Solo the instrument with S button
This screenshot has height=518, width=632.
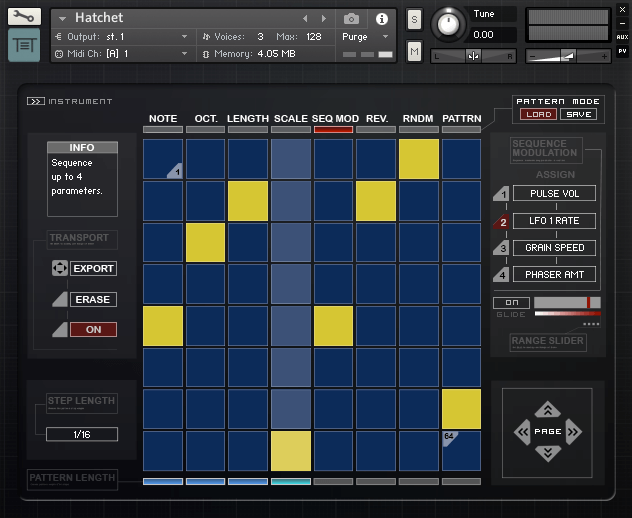pyautogui.click(x=414, y=20)
